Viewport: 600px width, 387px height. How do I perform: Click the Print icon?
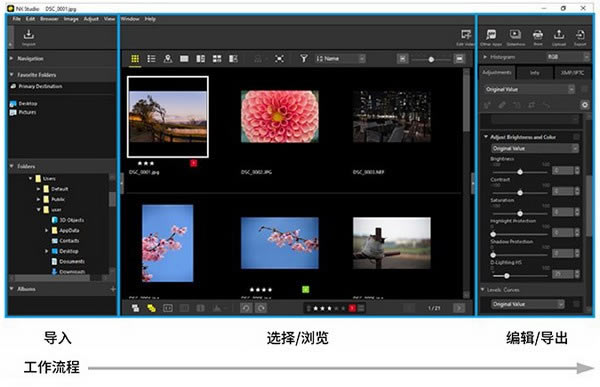click(x=538, y=35)
